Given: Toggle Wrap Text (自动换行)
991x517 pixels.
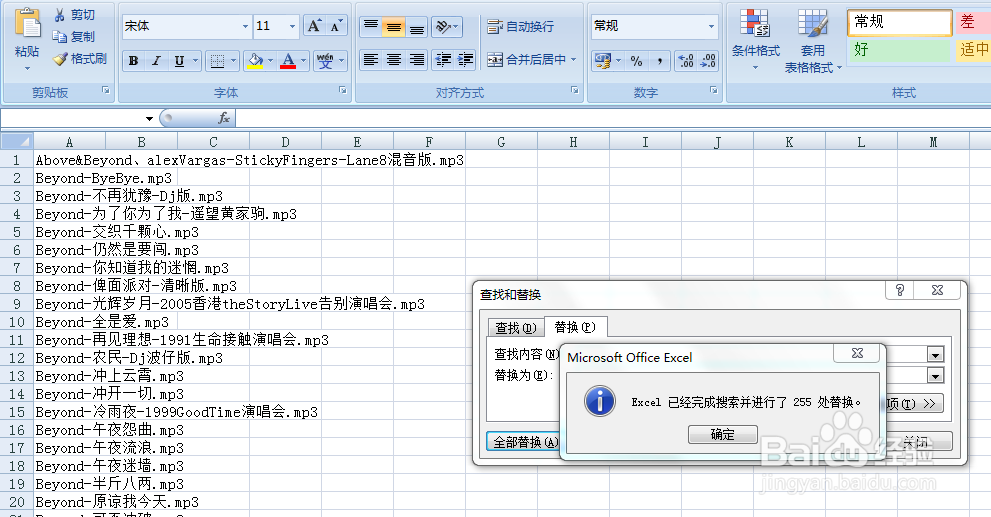Looking at the screenshot, I should [x=521, y=27].
